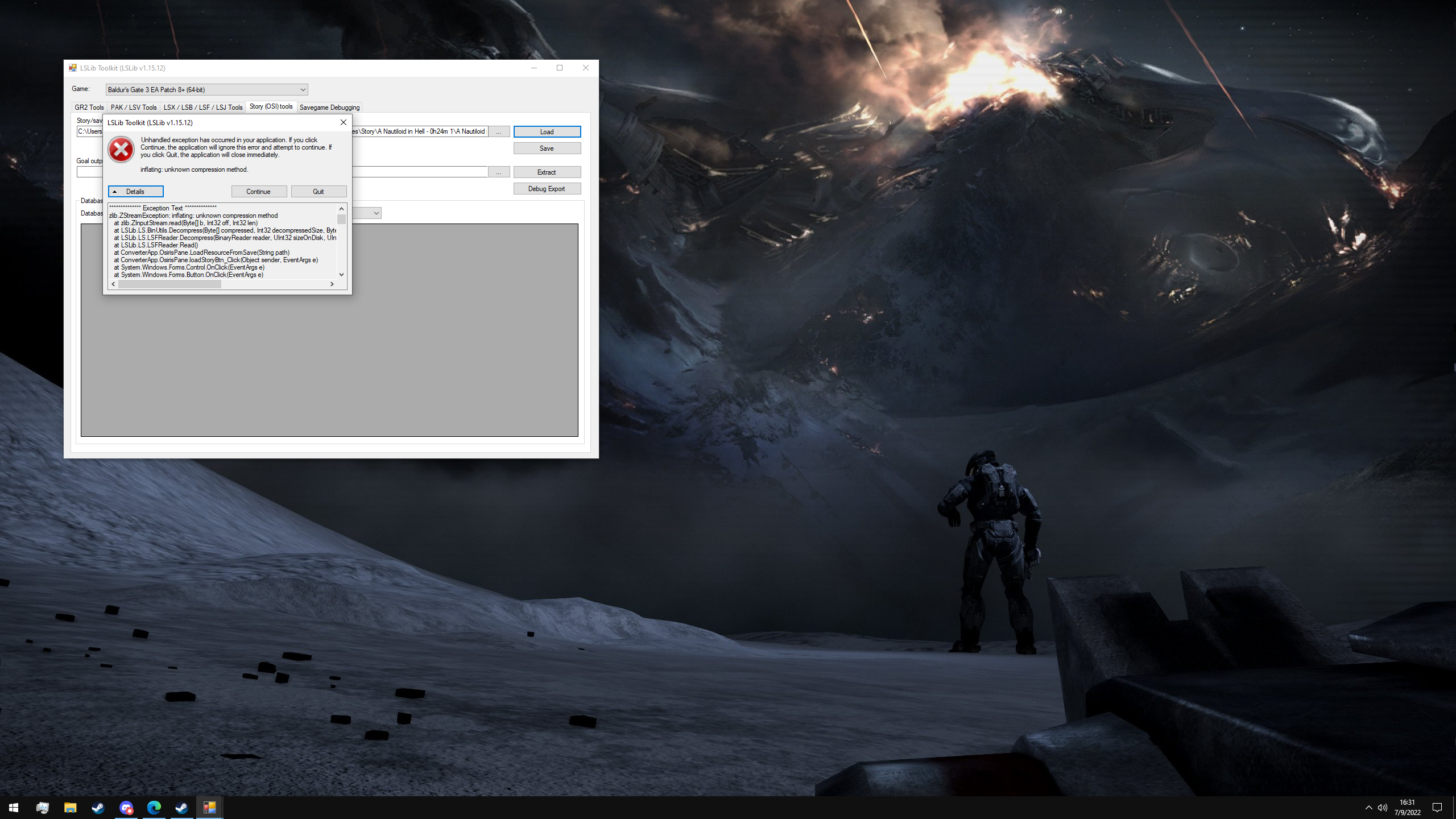Image resolution: width=1456 pixels, height=819 pixels.
Task: Click the Extract button
Action: pos(547,172)
